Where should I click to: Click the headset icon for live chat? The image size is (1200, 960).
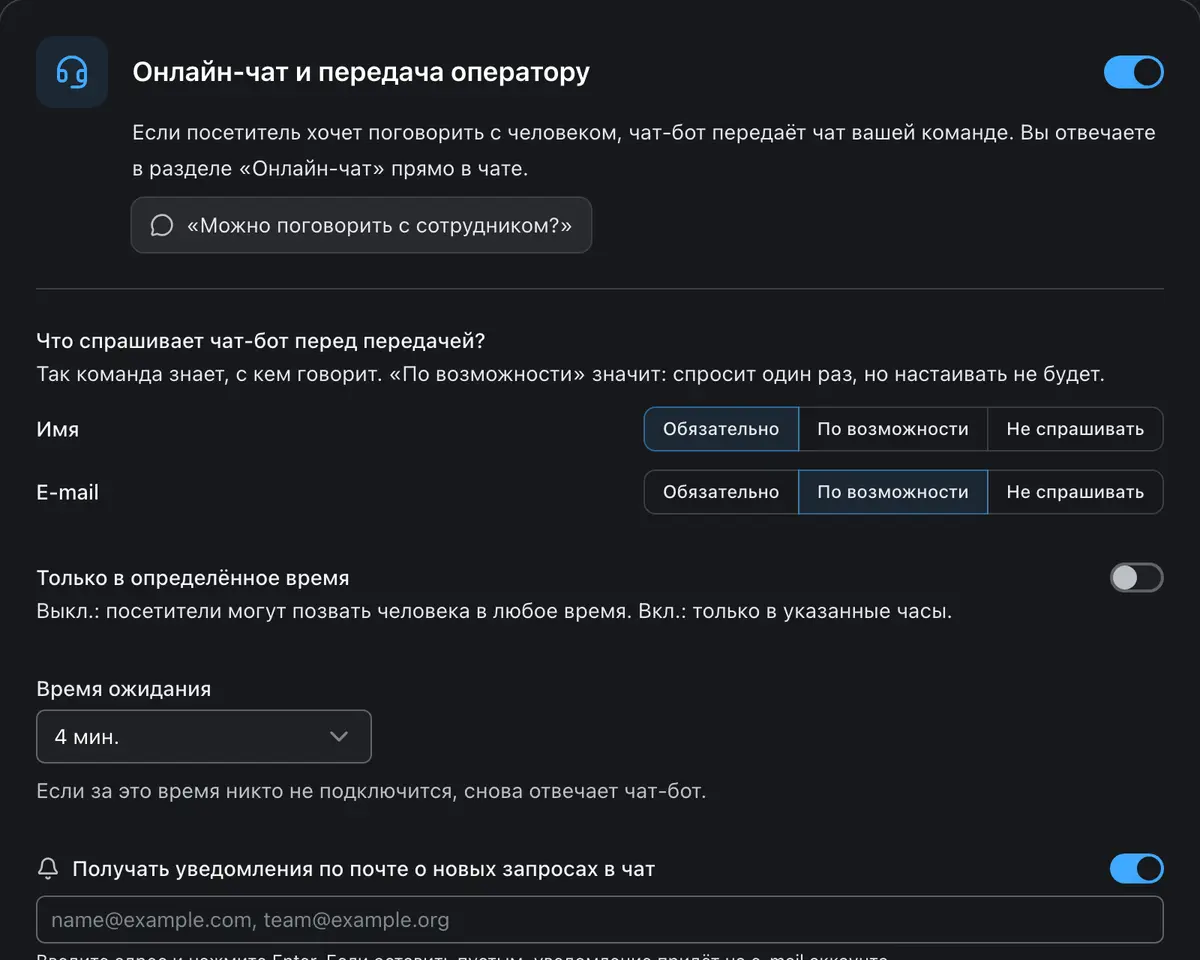point(72,72)
